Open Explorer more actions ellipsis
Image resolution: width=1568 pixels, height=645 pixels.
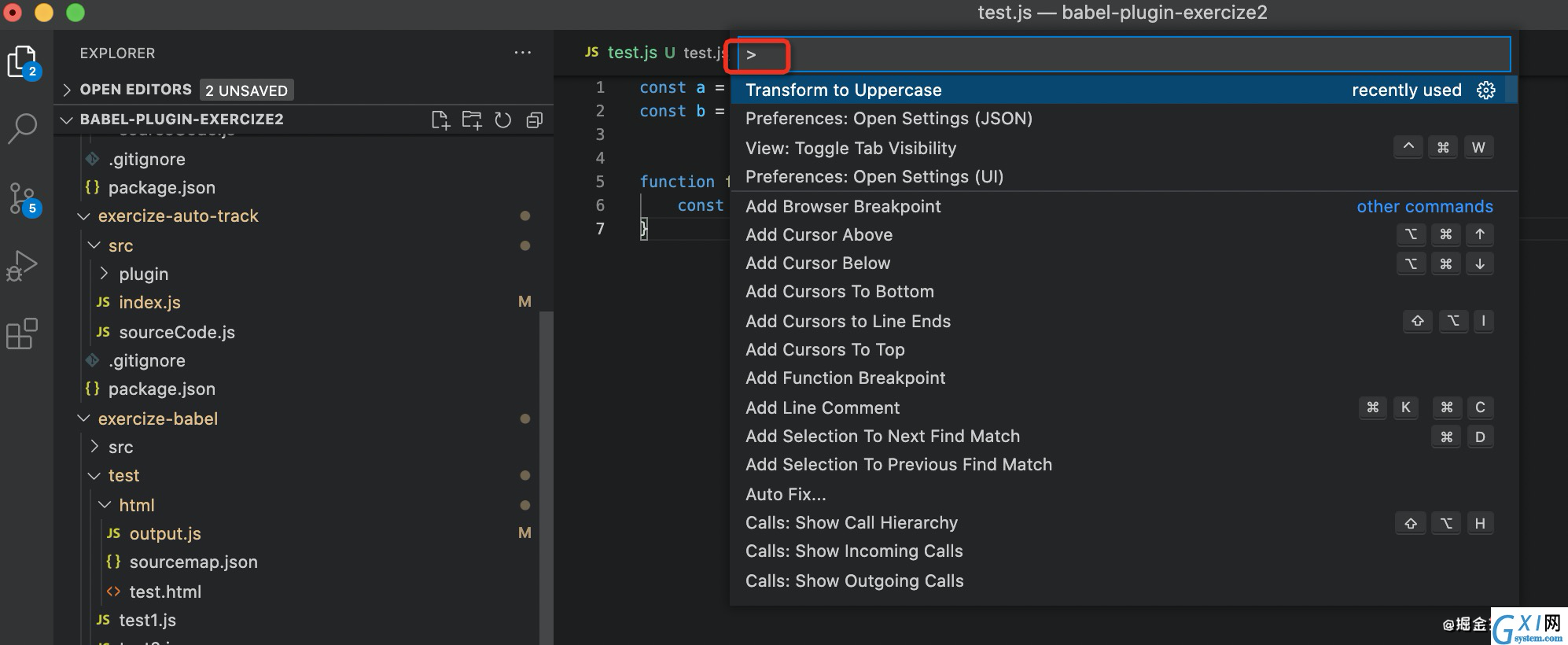[x=523, y=53]
